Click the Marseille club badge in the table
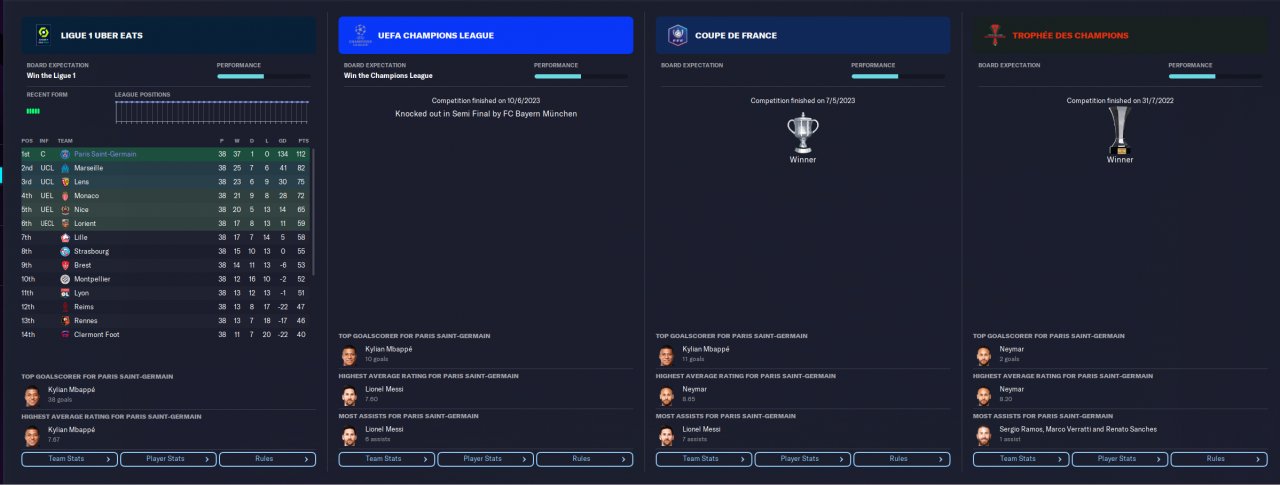The height and width of the screenshot is (485, 1280). tap(65, 168)
